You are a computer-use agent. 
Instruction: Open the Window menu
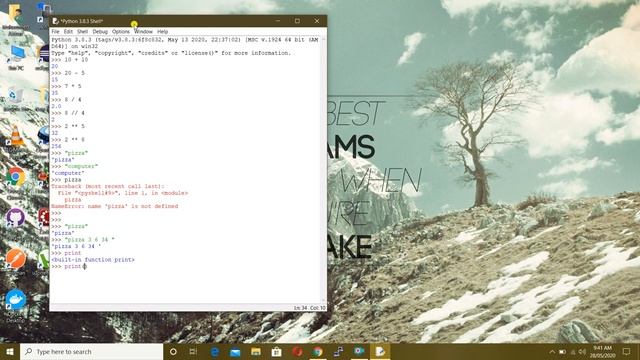(143, 31)
